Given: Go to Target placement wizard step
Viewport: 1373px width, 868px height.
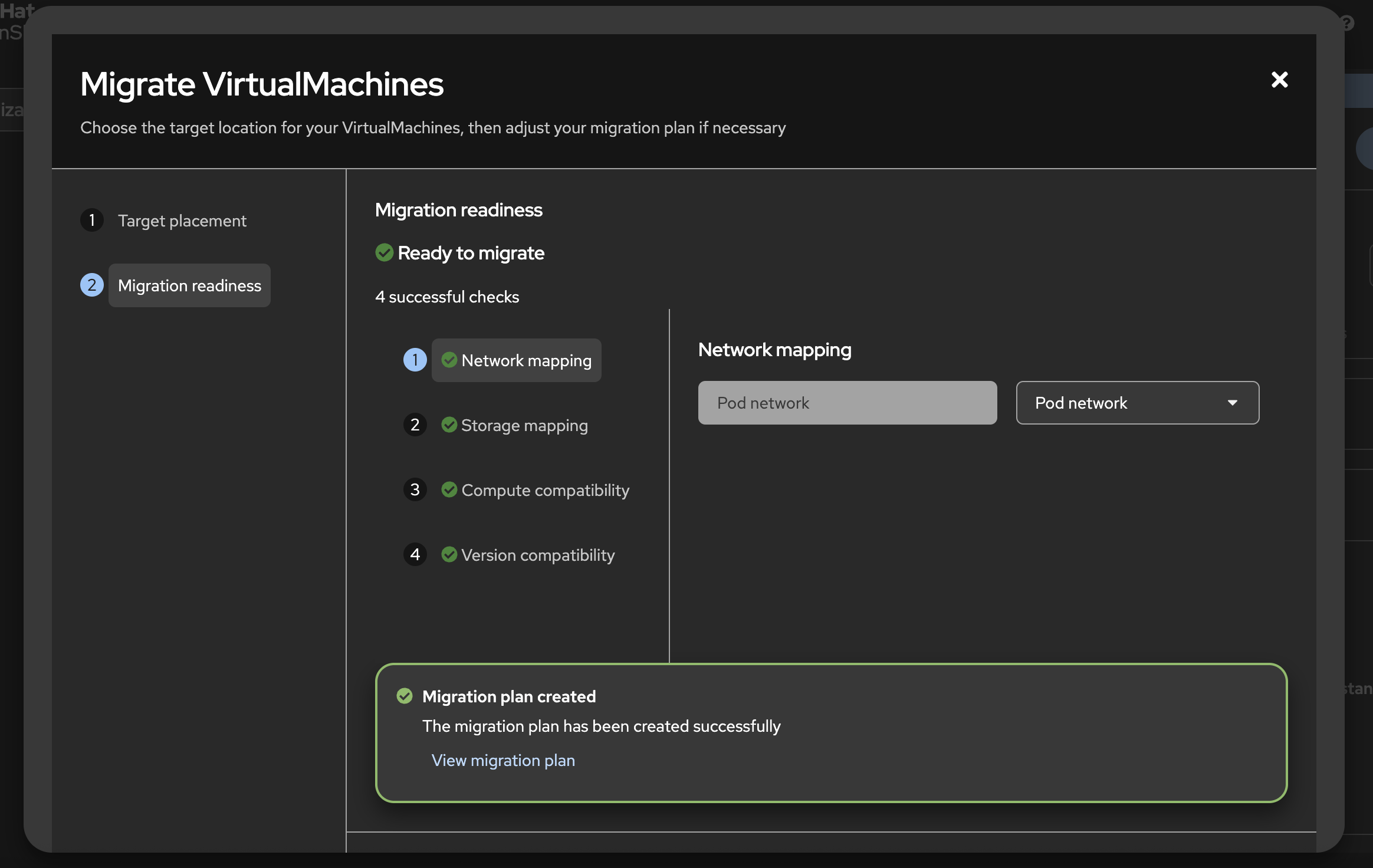Looking at the screenshot, I should [182, 221].
